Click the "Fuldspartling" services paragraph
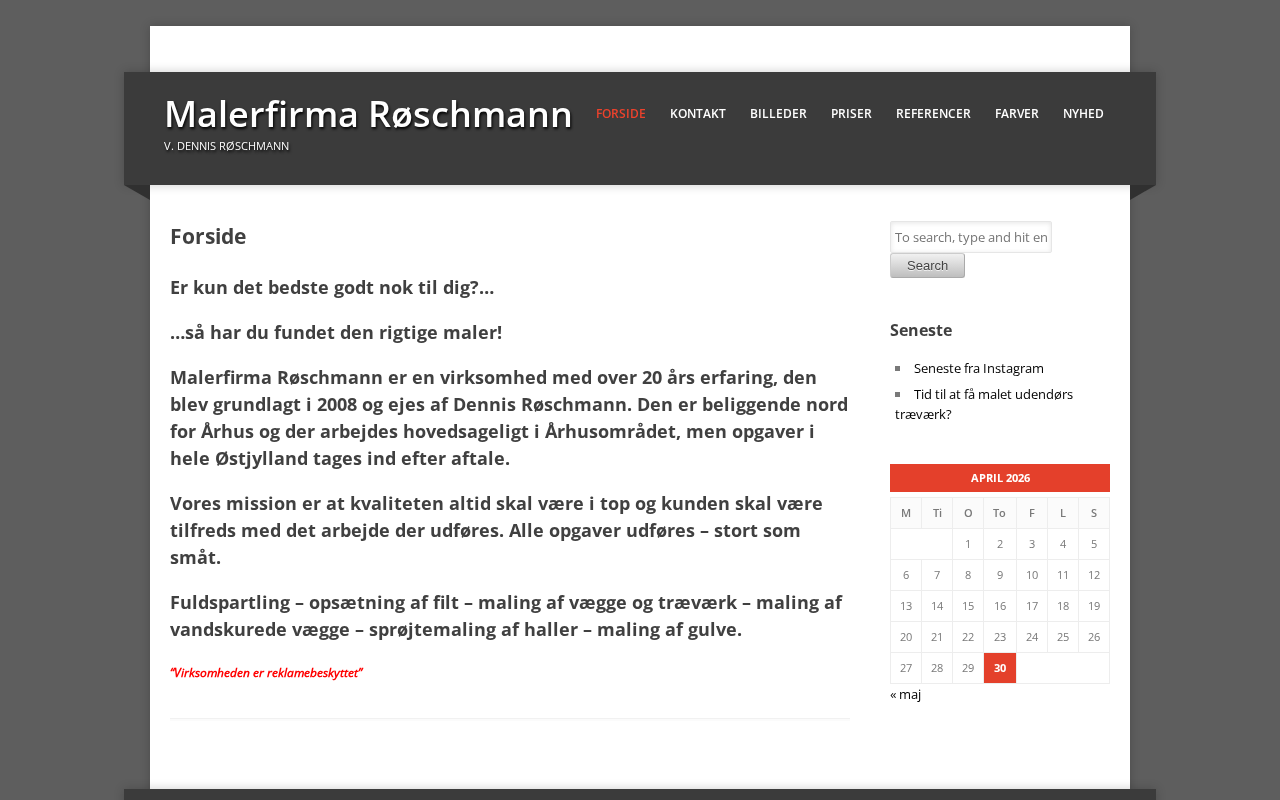The image size is (1280, 800). (x=510, y=616)
